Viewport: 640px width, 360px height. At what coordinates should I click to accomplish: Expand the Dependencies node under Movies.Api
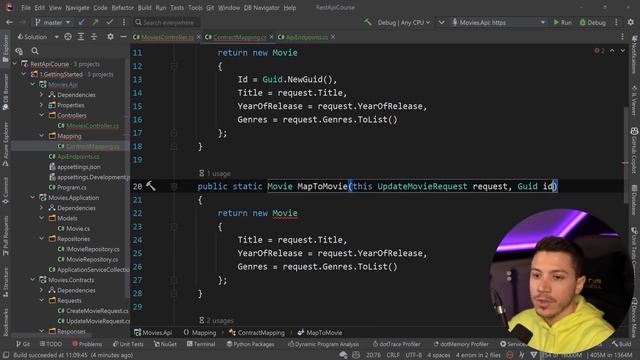tap(42, 95)
